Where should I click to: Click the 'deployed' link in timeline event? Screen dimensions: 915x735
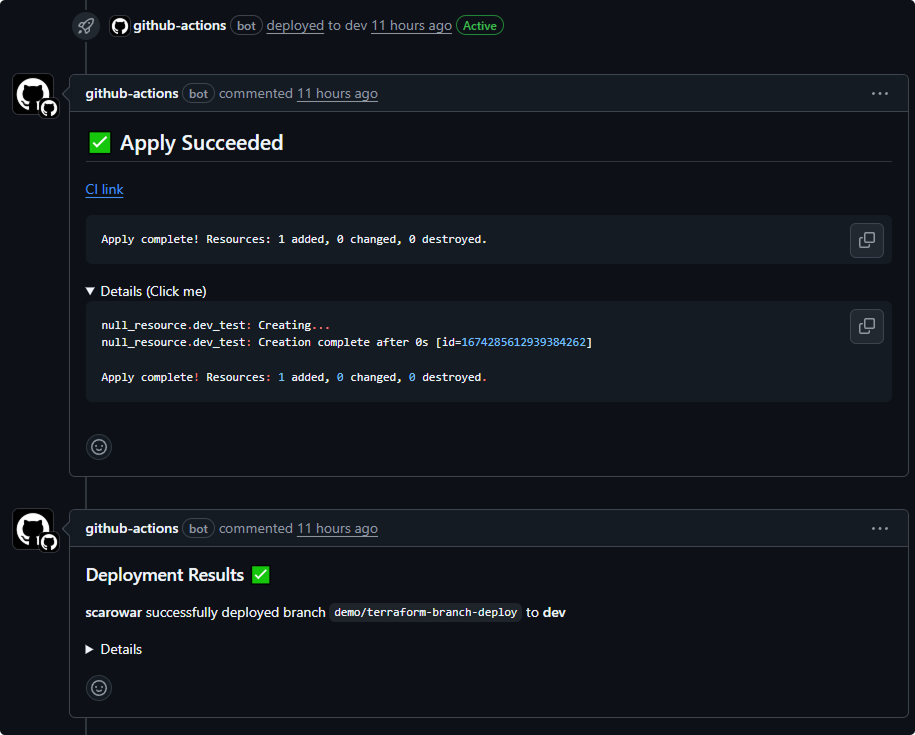click(295, 26)
